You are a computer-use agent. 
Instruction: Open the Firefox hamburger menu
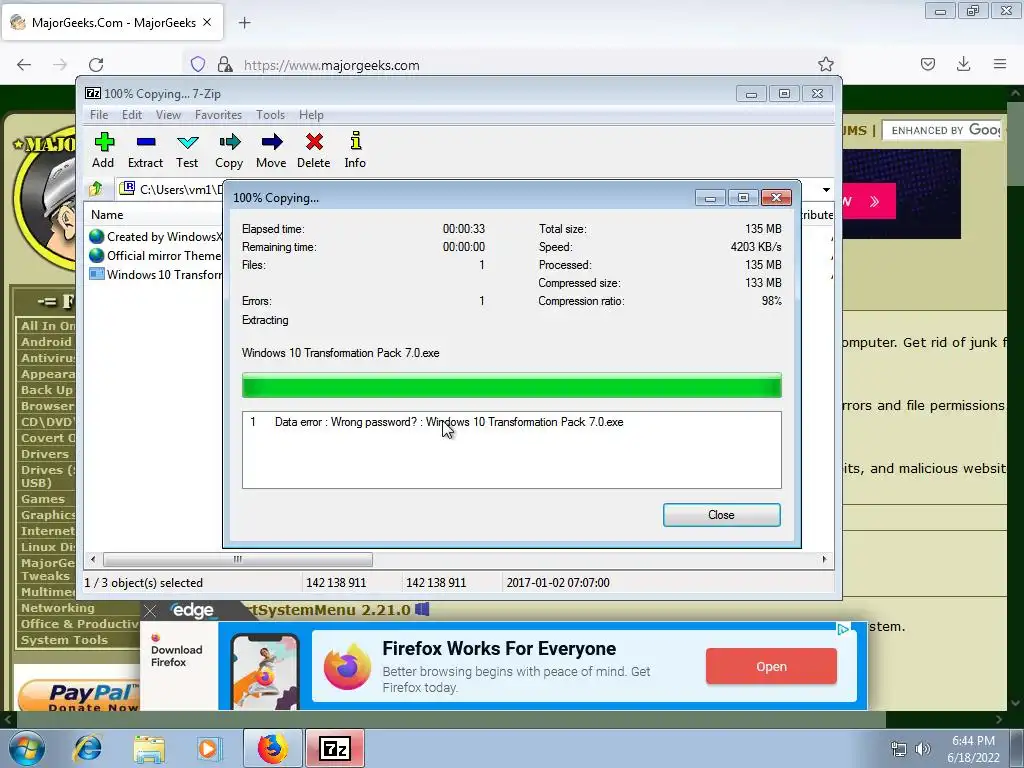click(x=1000, y=64)
